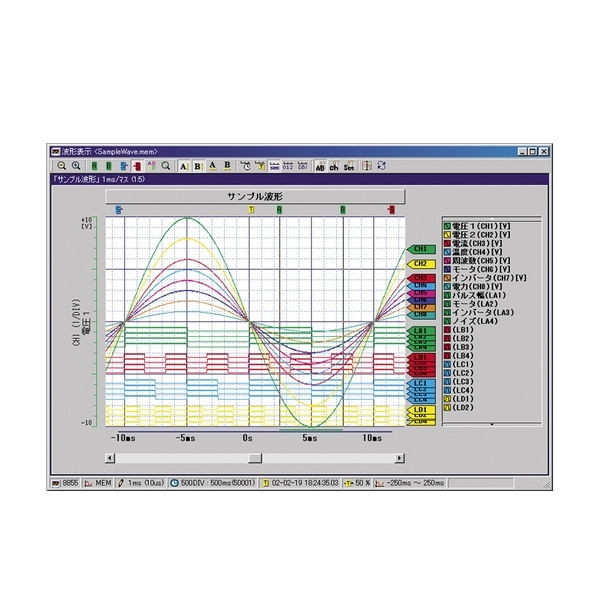Click the horizontal scrollbar thumb below graph
The image size is (600, 600).
coord(255,458)
